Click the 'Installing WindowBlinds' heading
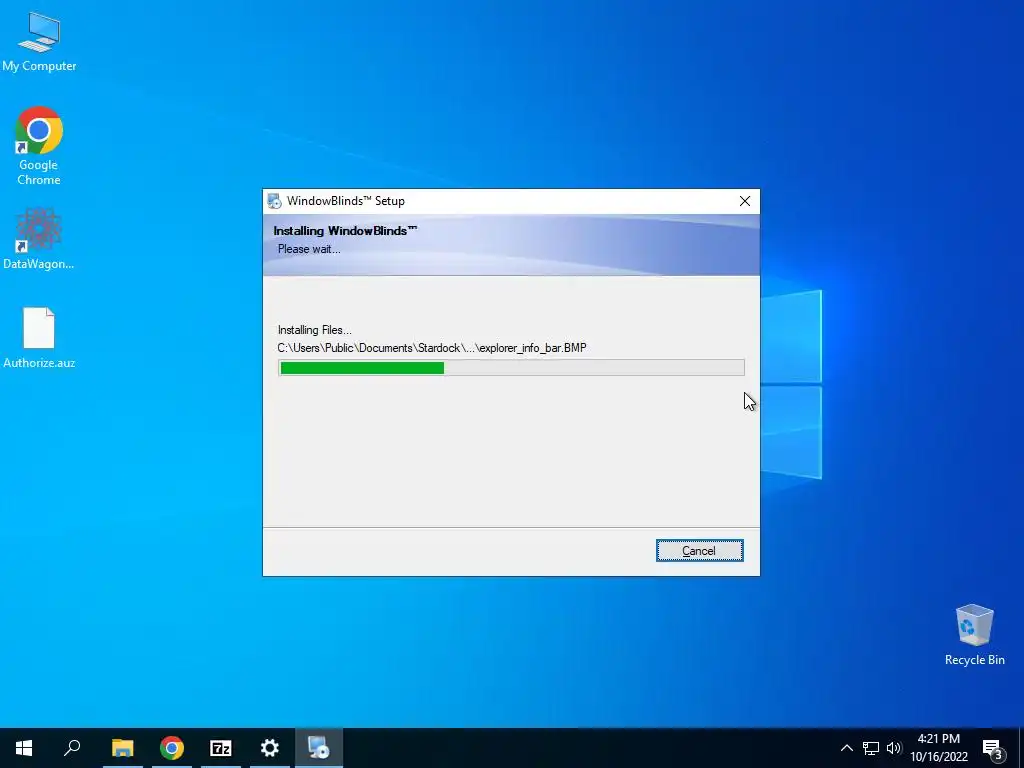This screenshot has width=1024, height=768. [345, 231]
